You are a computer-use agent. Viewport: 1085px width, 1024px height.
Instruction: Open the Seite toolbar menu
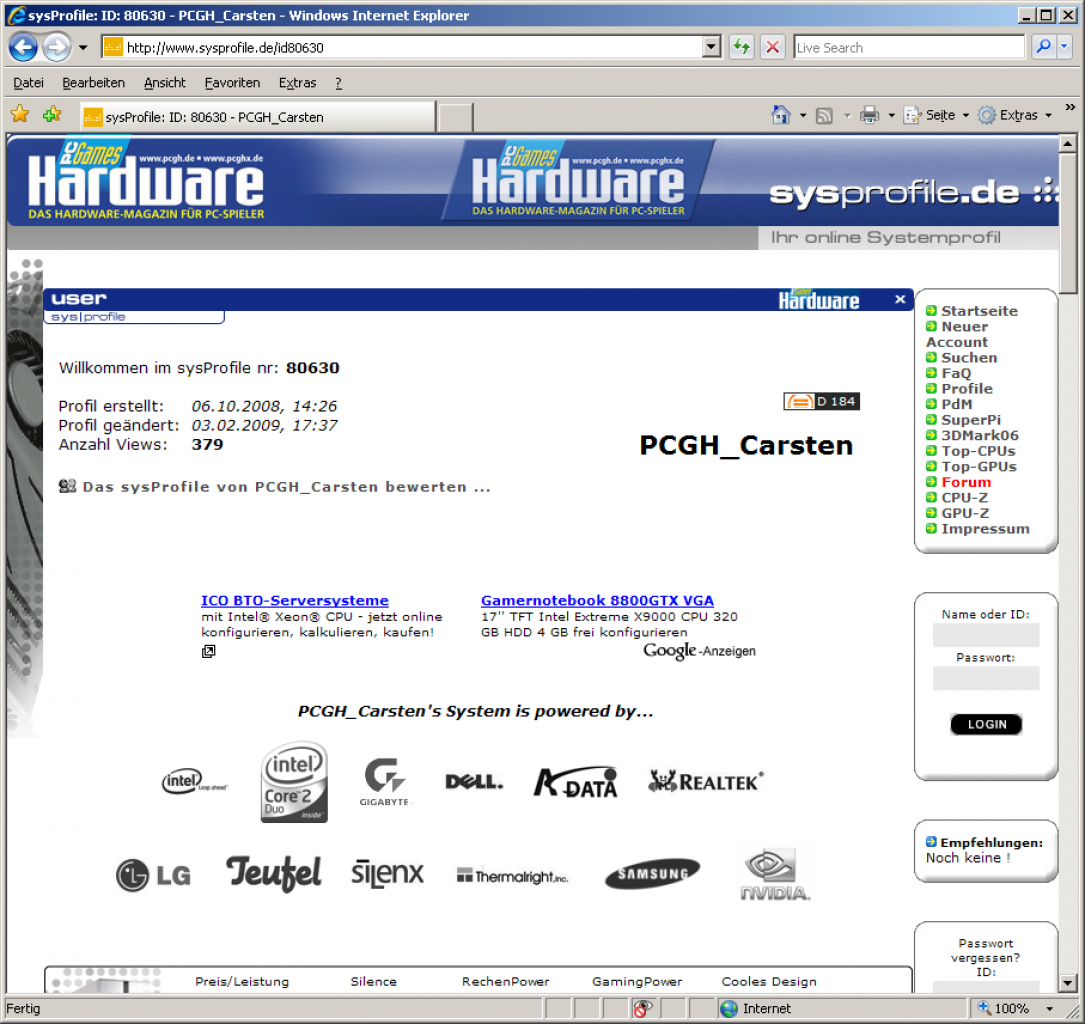pyautogui.click(x=936, y=115)
